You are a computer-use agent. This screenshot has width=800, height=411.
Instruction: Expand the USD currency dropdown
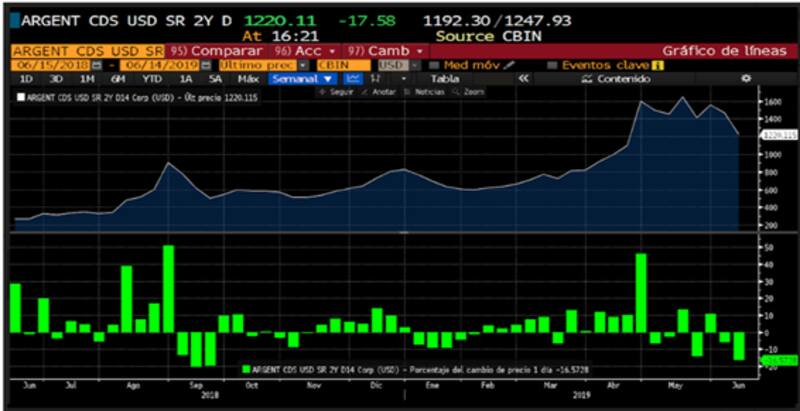pyautogui.click(x=413, y=64)
